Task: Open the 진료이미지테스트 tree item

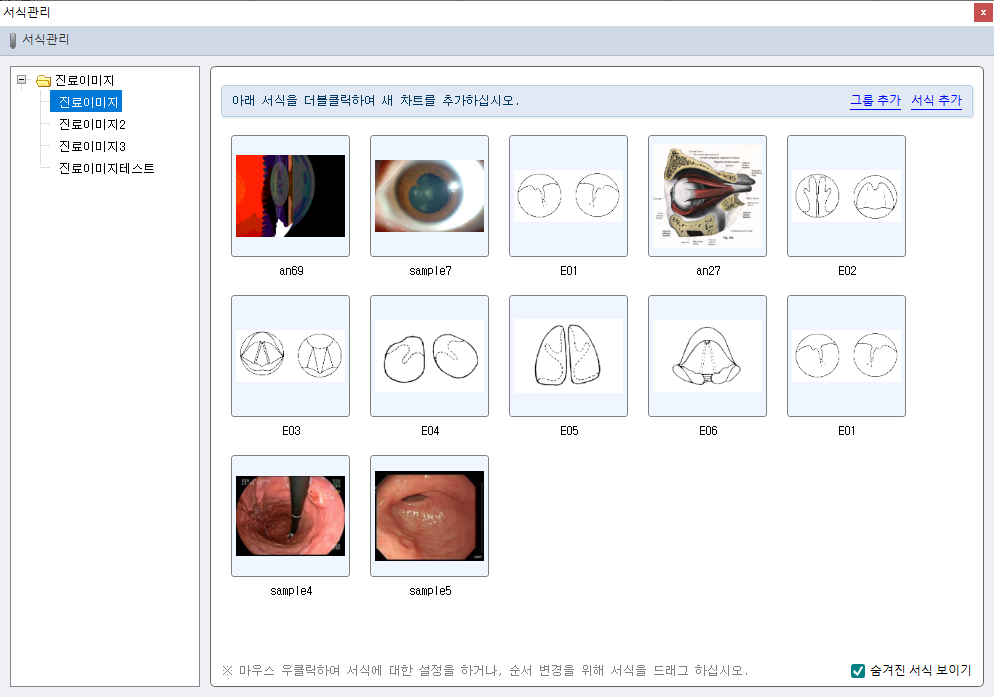Action: click(x=106, y=168)
